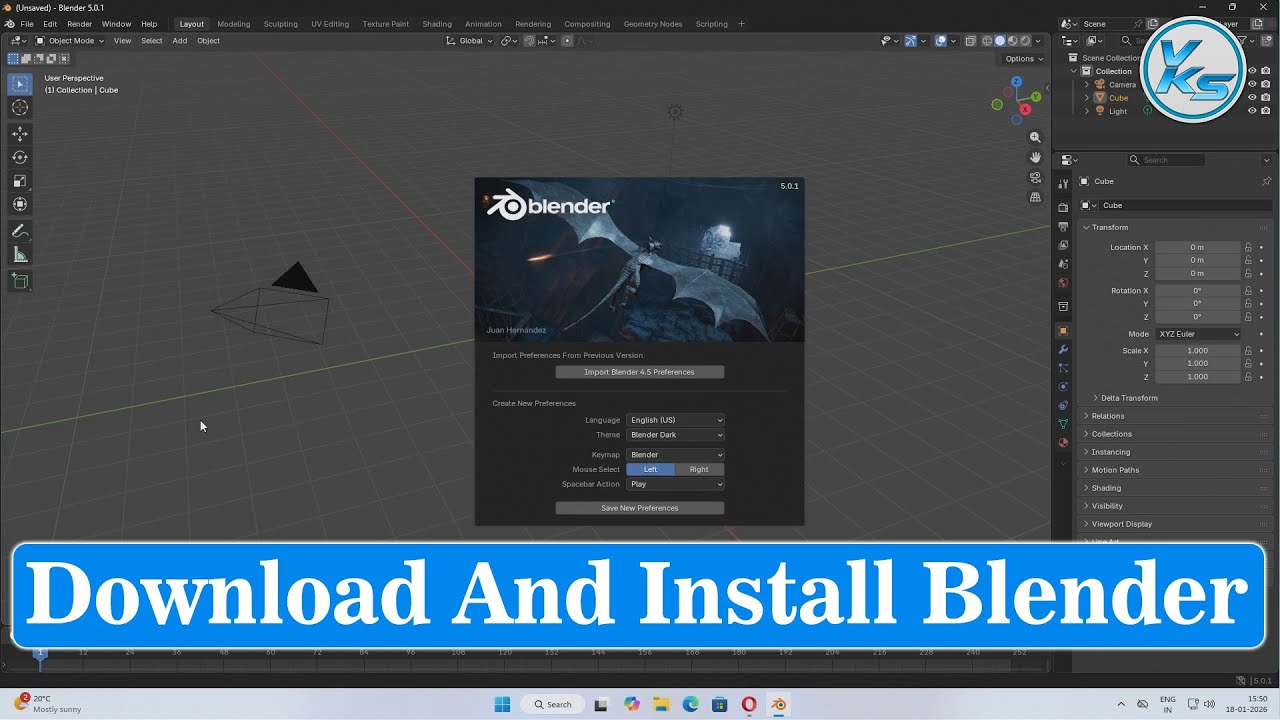Select the Move tool
Image resolution: width=1280 pixels, height=720 pixels.
tap(20, 133)
